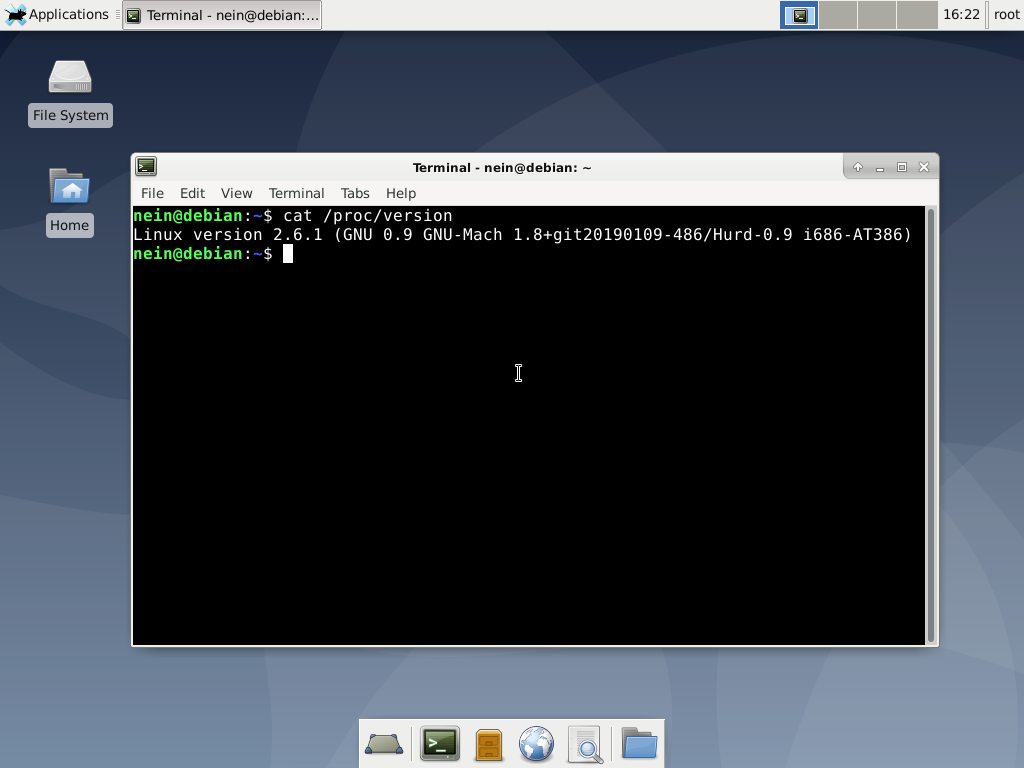Open the Help menu in Terminal

(401, 193)
